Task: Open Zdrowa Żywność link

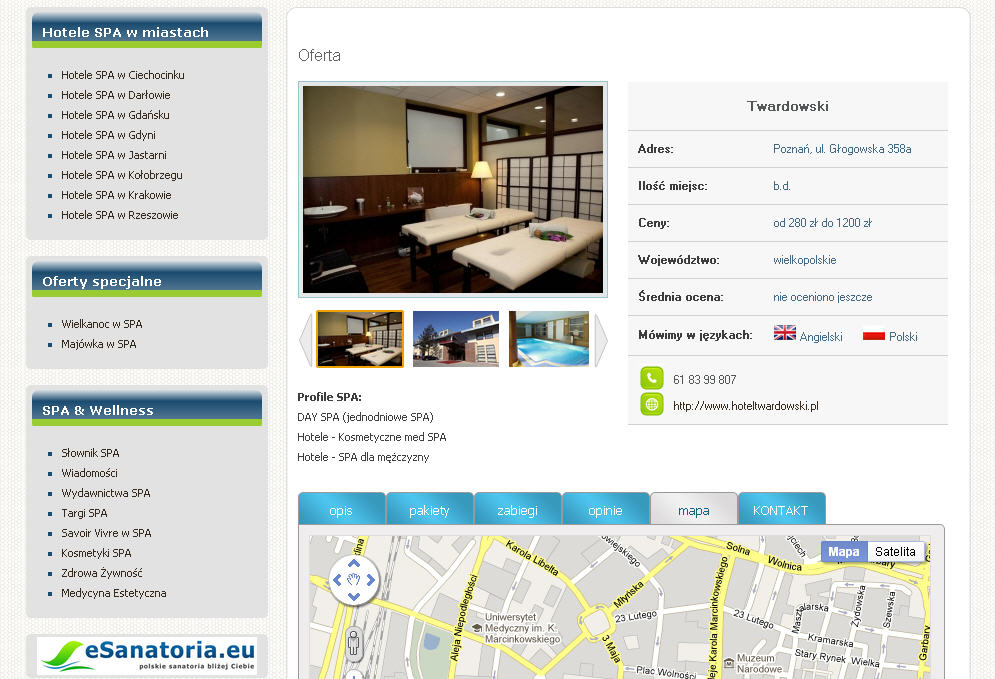Action: click(102, 573)
